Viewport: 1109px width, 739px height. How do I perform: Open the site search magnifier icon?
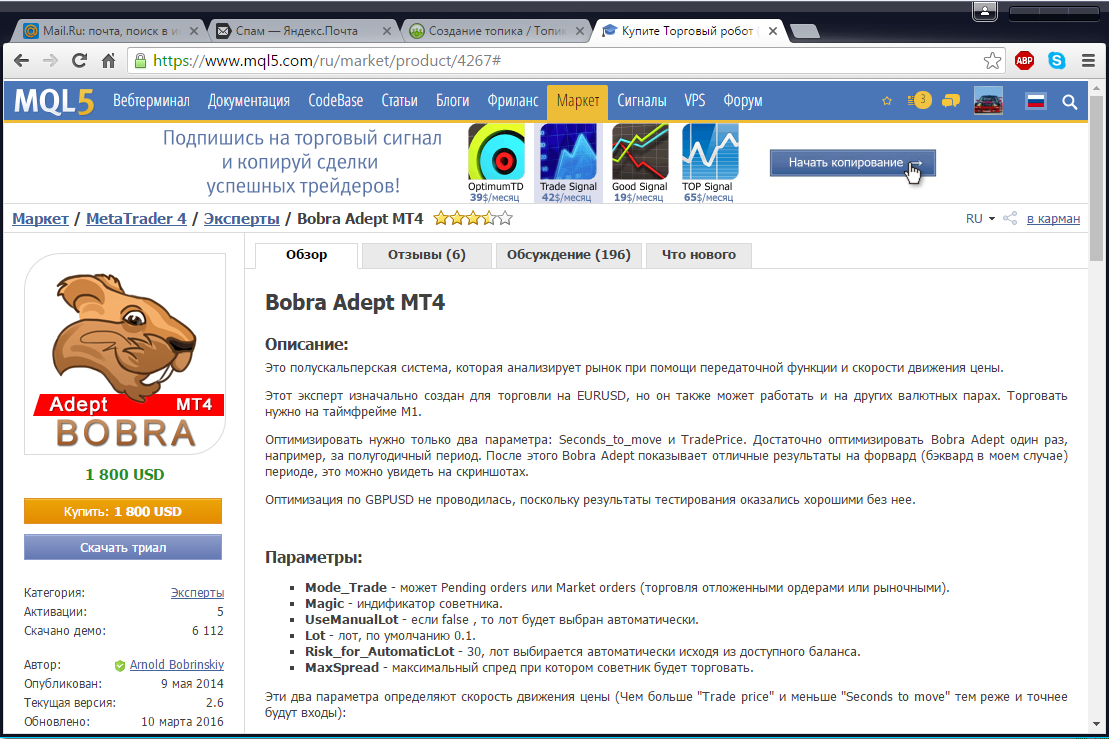pyautogui.click(x=1069, y=102)
